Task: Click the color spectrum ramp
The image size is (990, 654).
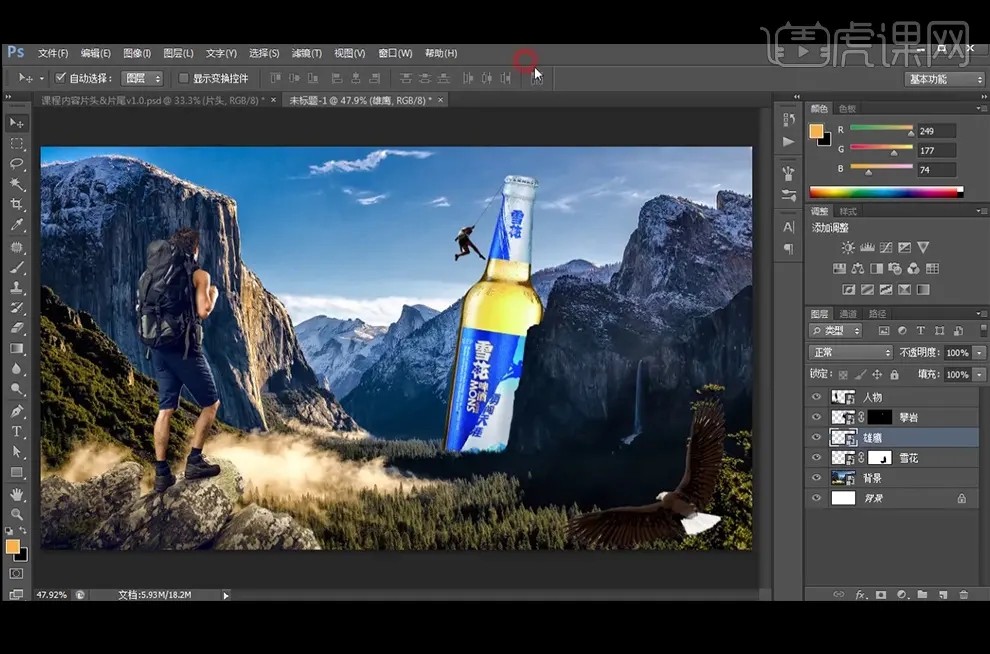Action: [x=886, y=192]
